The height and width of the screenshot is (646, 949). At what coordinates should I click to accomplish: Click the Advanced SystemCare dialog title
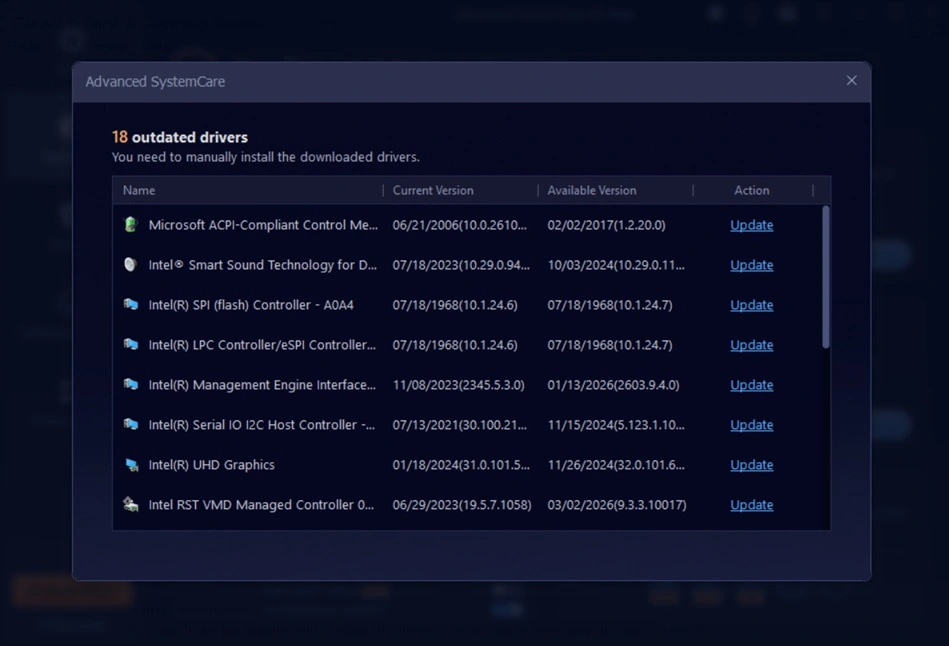tap(155, 81)
